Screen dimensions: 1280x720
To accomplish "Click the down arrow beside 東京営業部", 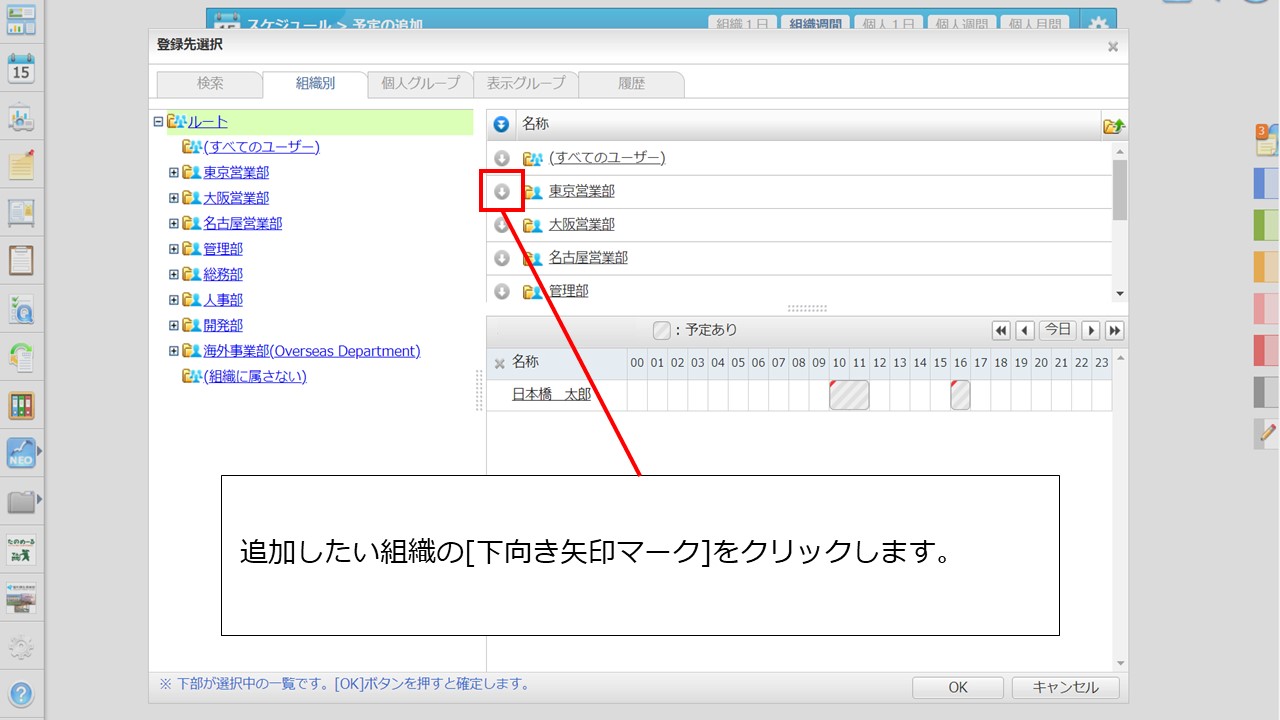I will (x=502, y=191).
